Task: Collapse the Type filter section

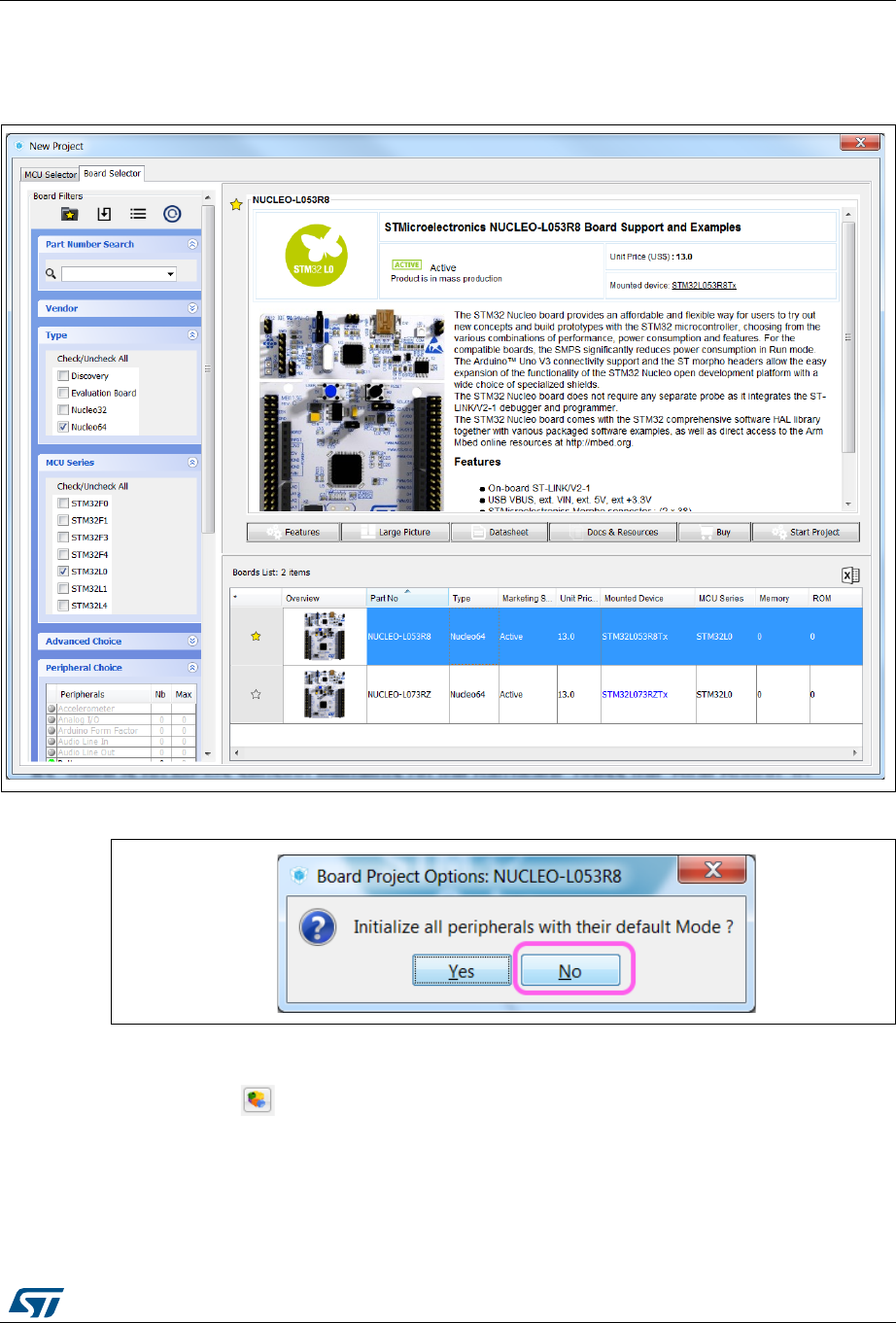Action: [192, 334]
